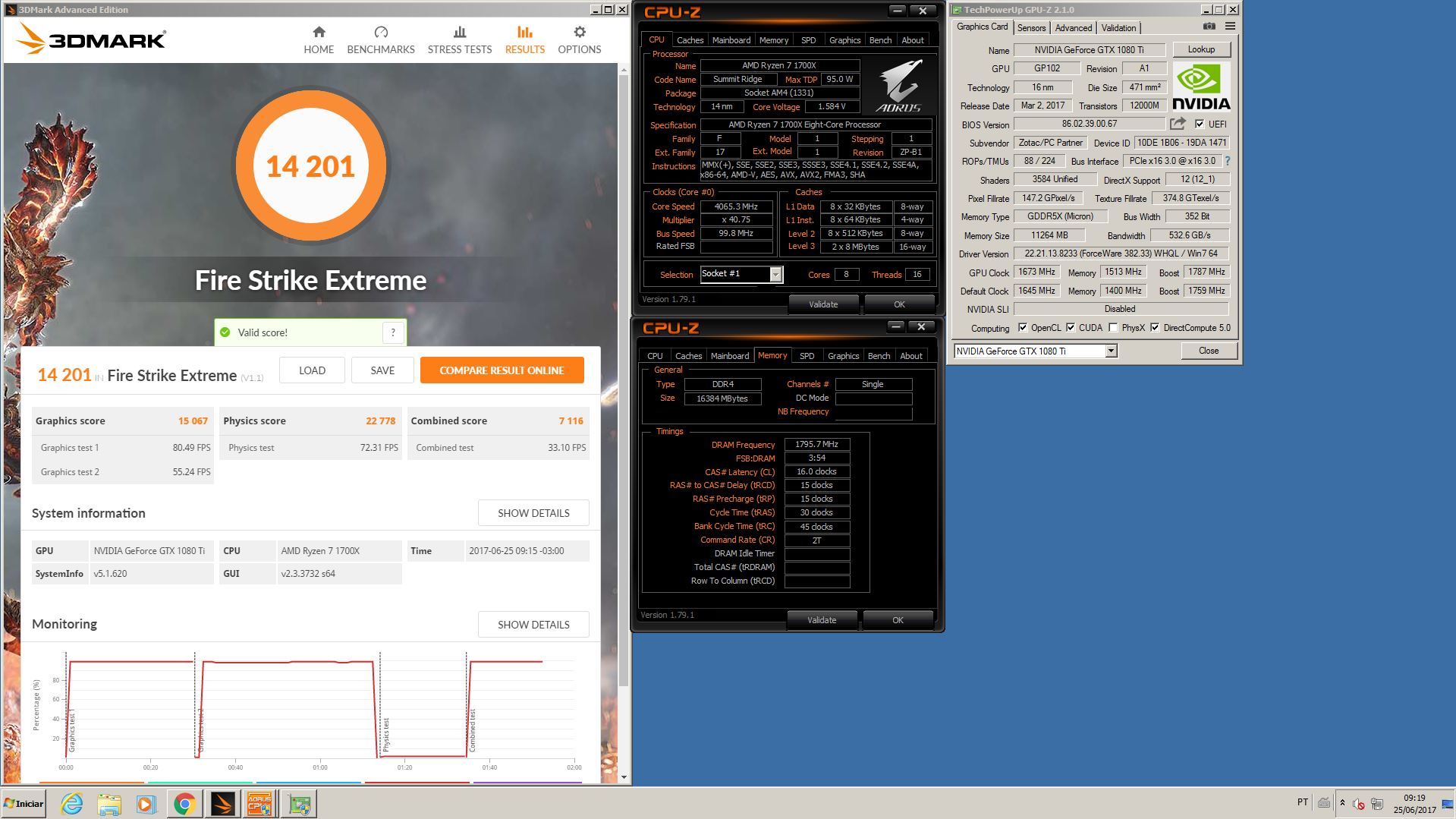Launch Internet Explorer from the taskbar

(x=71, y=804)
